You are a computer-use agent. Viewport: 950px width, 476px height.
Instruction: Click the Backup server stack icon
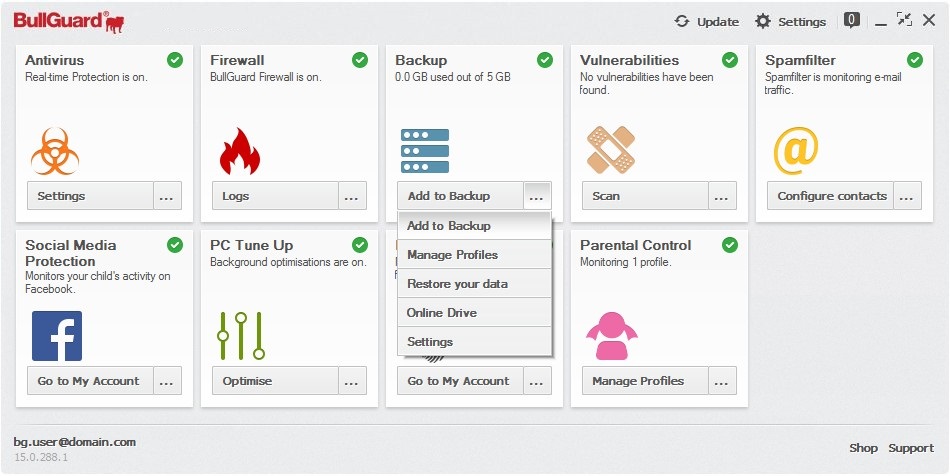[425, 151]
